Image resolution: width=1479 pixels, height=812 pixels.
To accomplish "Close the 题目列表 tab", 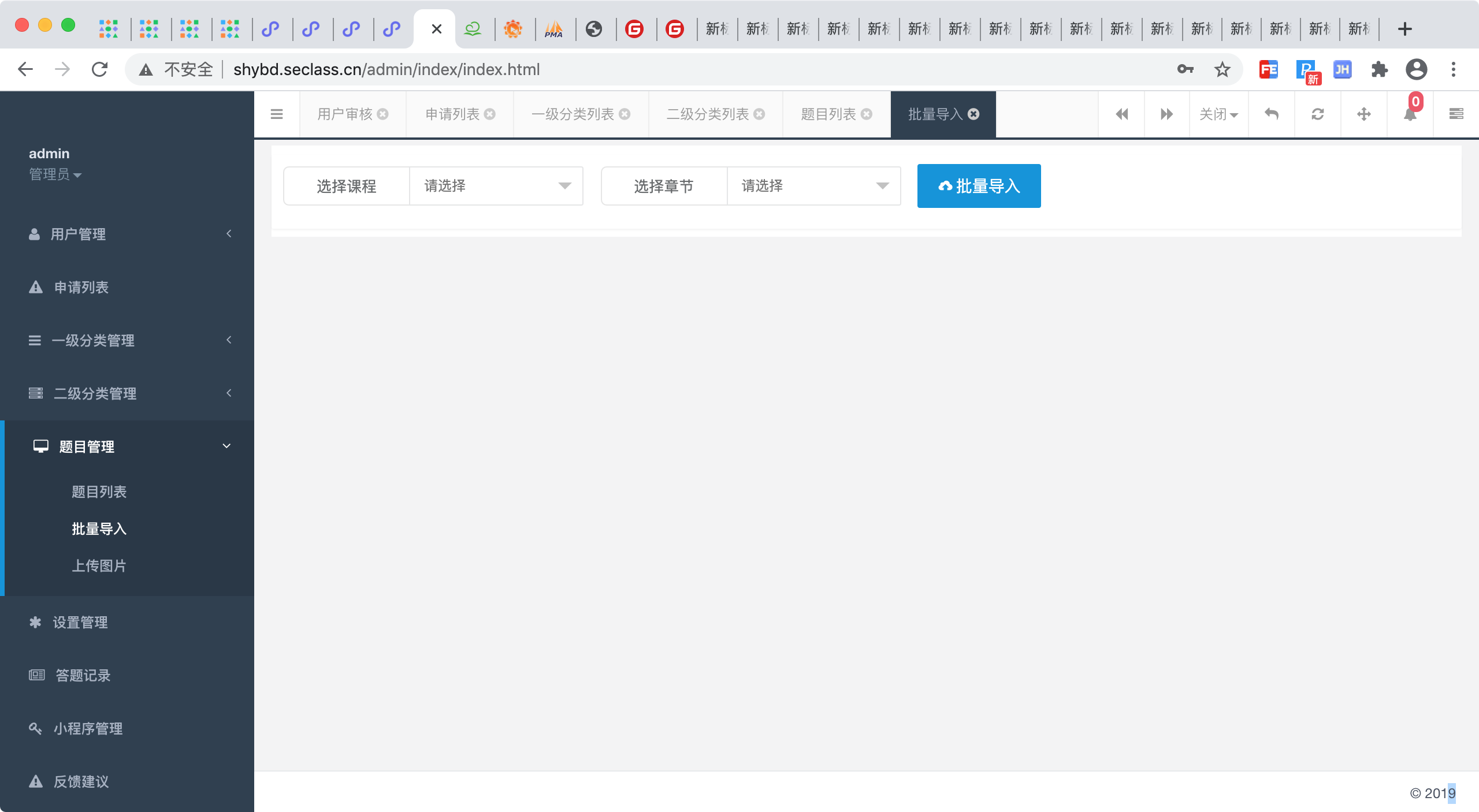I will (867, 114).
